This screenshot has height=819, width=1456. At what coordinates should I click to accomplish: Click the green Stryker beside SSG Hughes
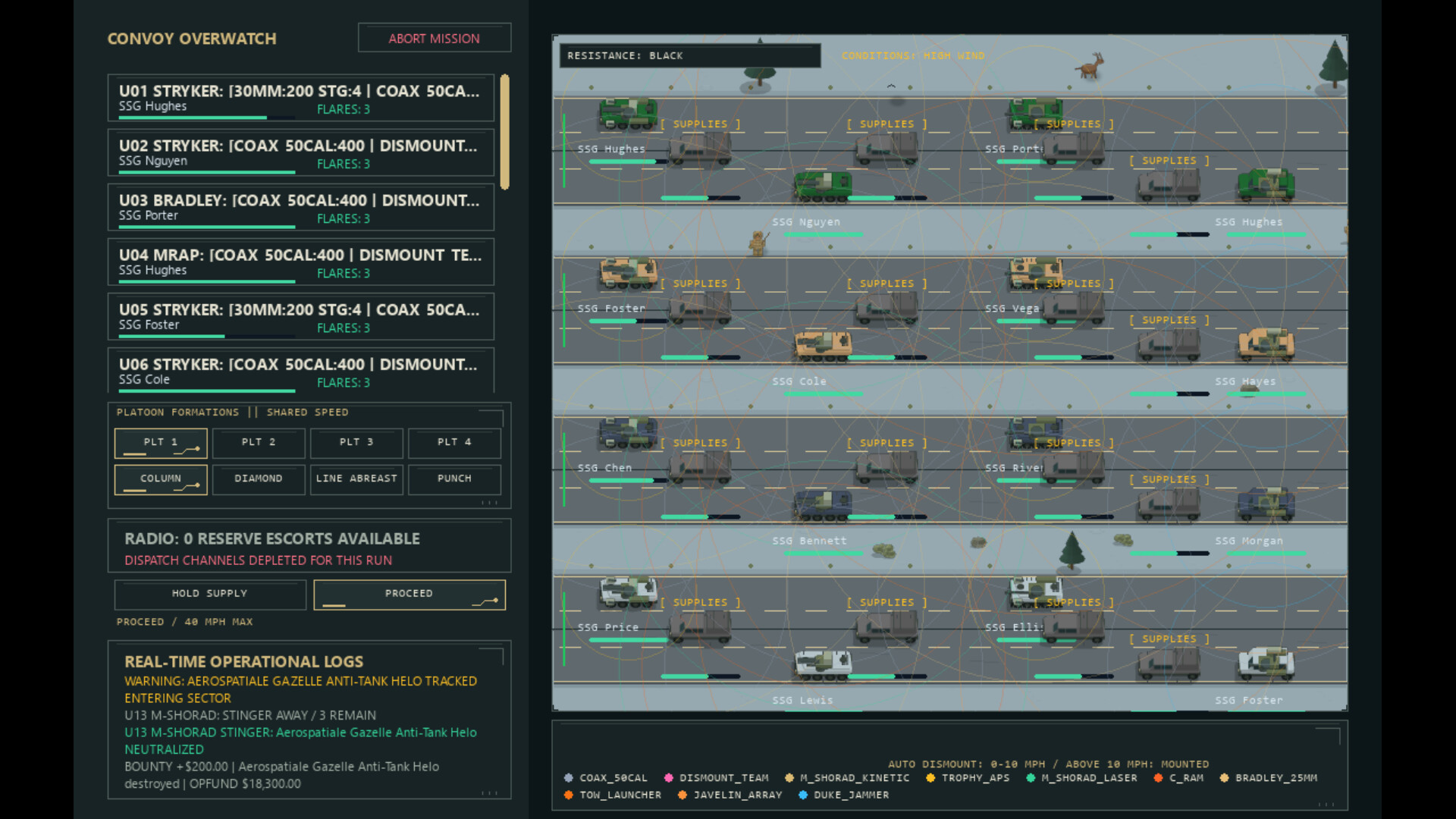point(628,114)
